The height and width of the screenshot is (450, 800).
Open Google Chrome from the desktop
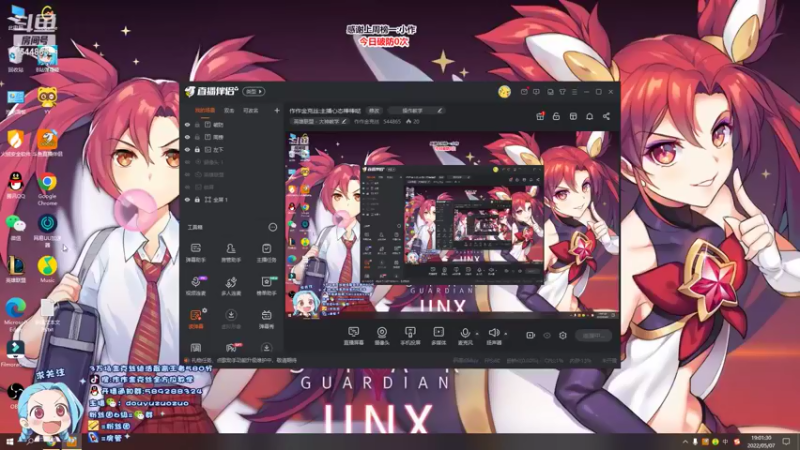click(x=47, y=188)
